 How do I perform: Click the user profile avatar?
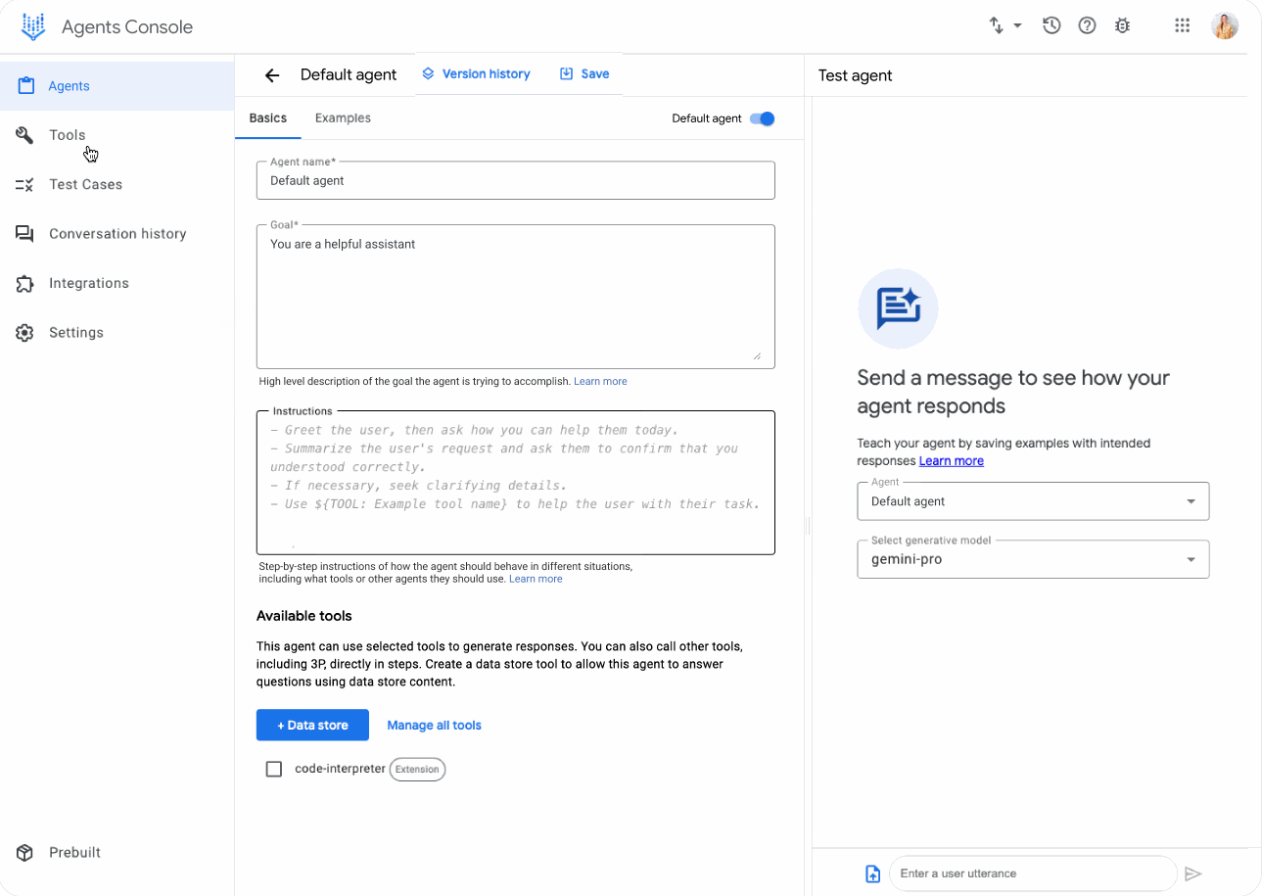(x=1224, y=26)
